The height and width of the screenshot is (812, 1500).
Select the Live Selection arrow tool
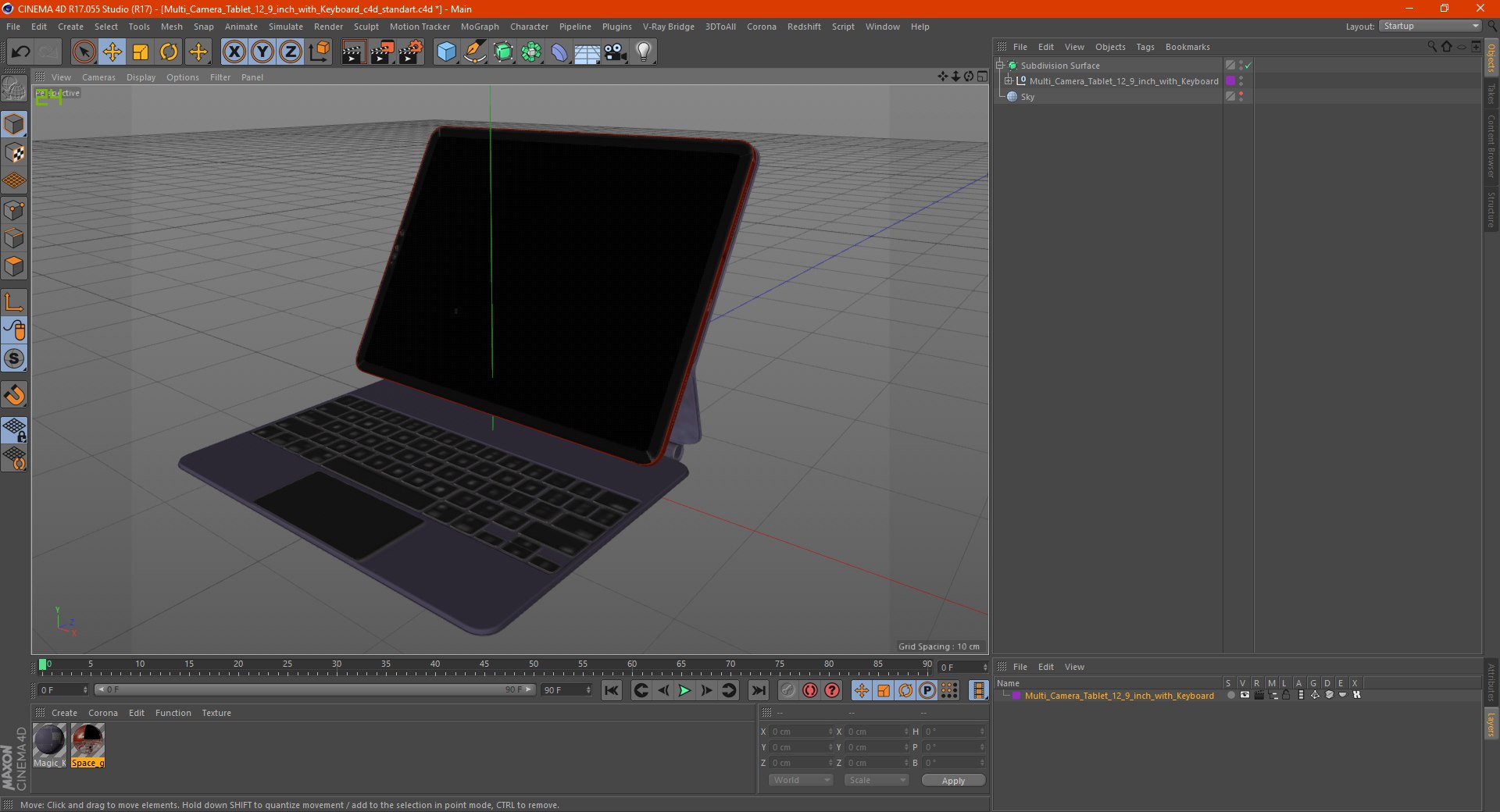click(x=84, y=52)
